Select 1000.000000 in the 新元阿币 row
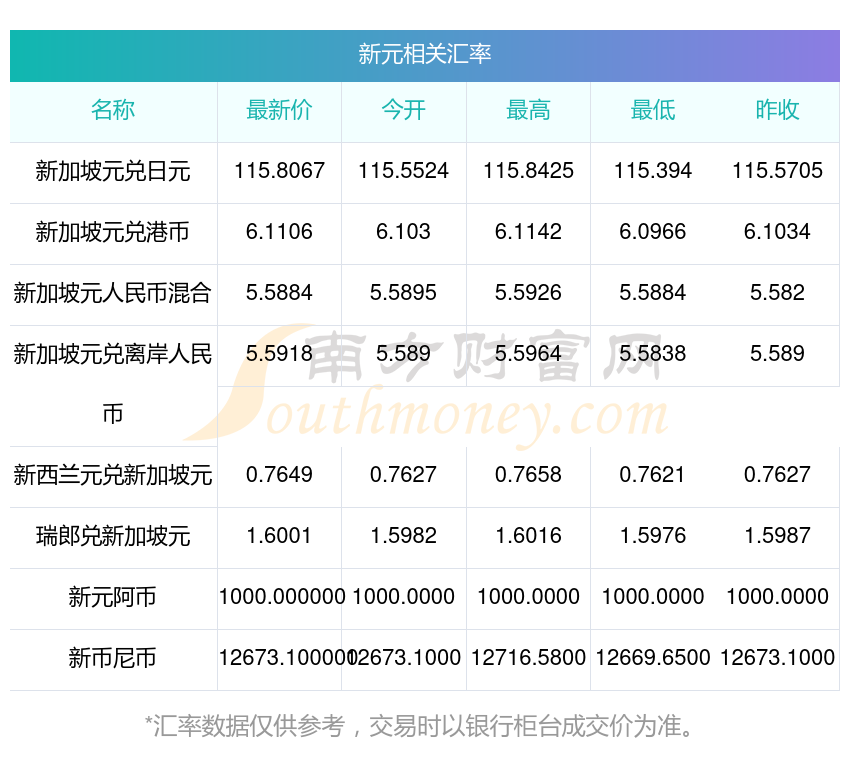The height and width of the screenshot is (757, 850). (282, 597)
